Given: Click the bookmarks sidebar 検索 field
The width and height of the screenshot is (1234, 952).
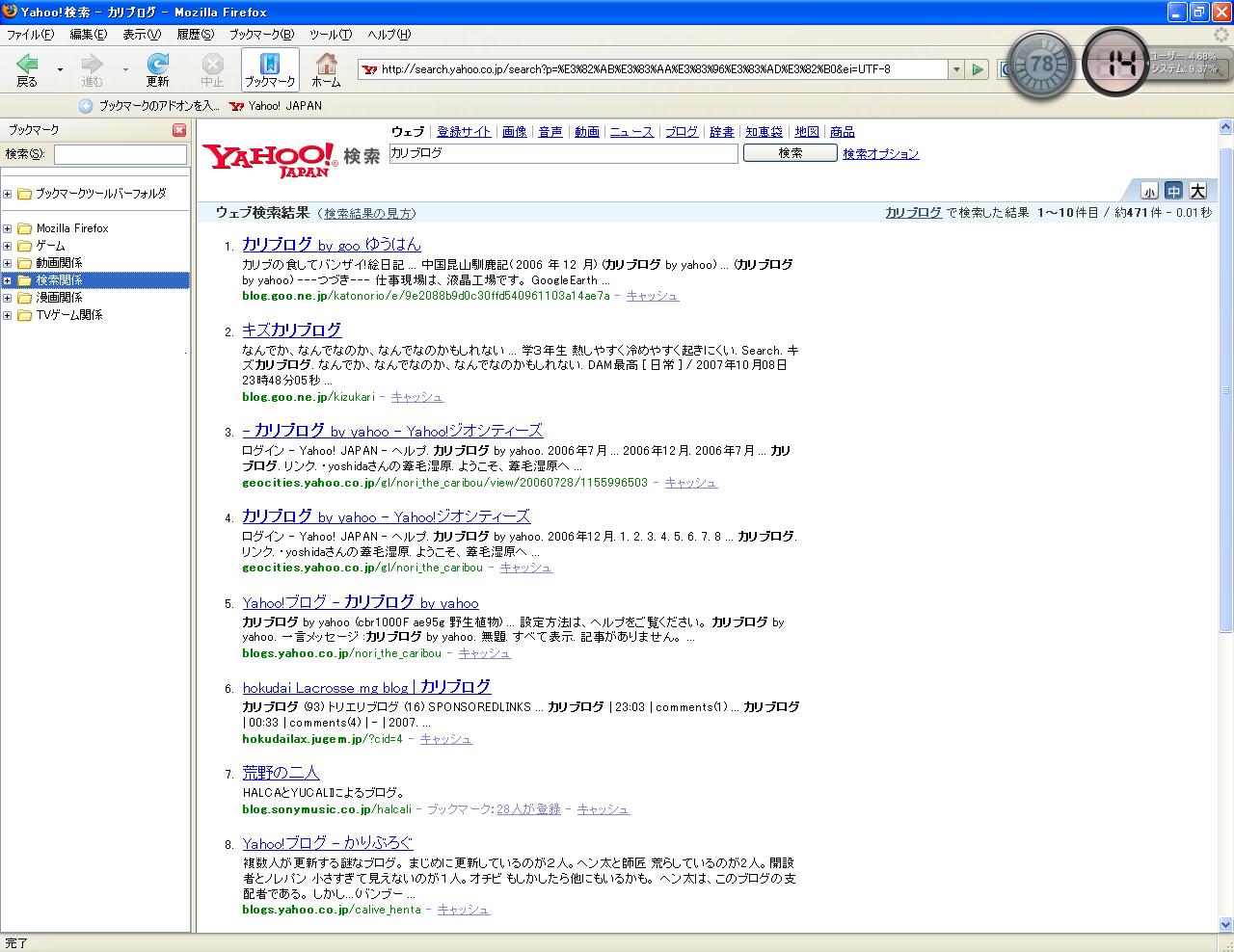Looking at the screenshot, I should [121, 154].
